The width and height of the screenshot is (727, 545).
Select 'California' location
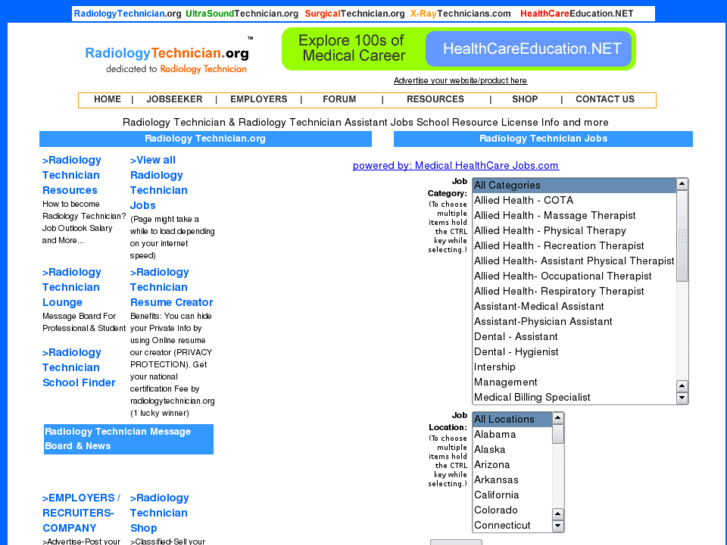click(512, 495)
